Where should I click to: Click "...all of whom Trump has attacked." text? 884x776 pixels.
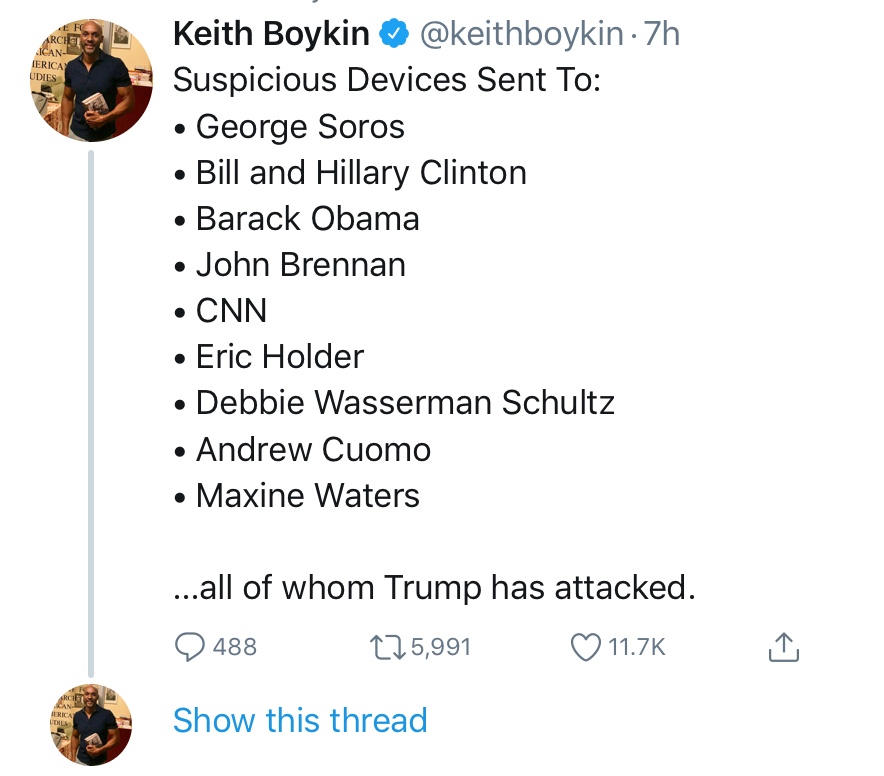pyautogui.click(x=434, y=588)
